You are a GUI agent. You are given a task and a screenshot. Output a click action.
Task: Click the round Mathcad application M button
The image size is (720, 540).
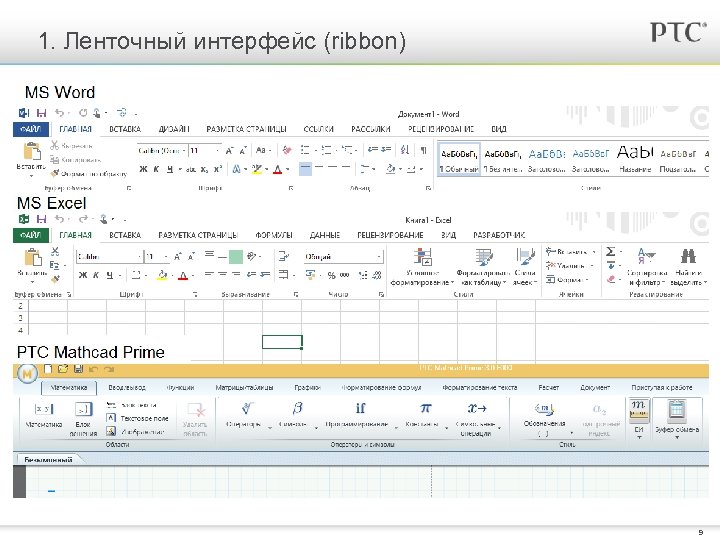[27, 373]
